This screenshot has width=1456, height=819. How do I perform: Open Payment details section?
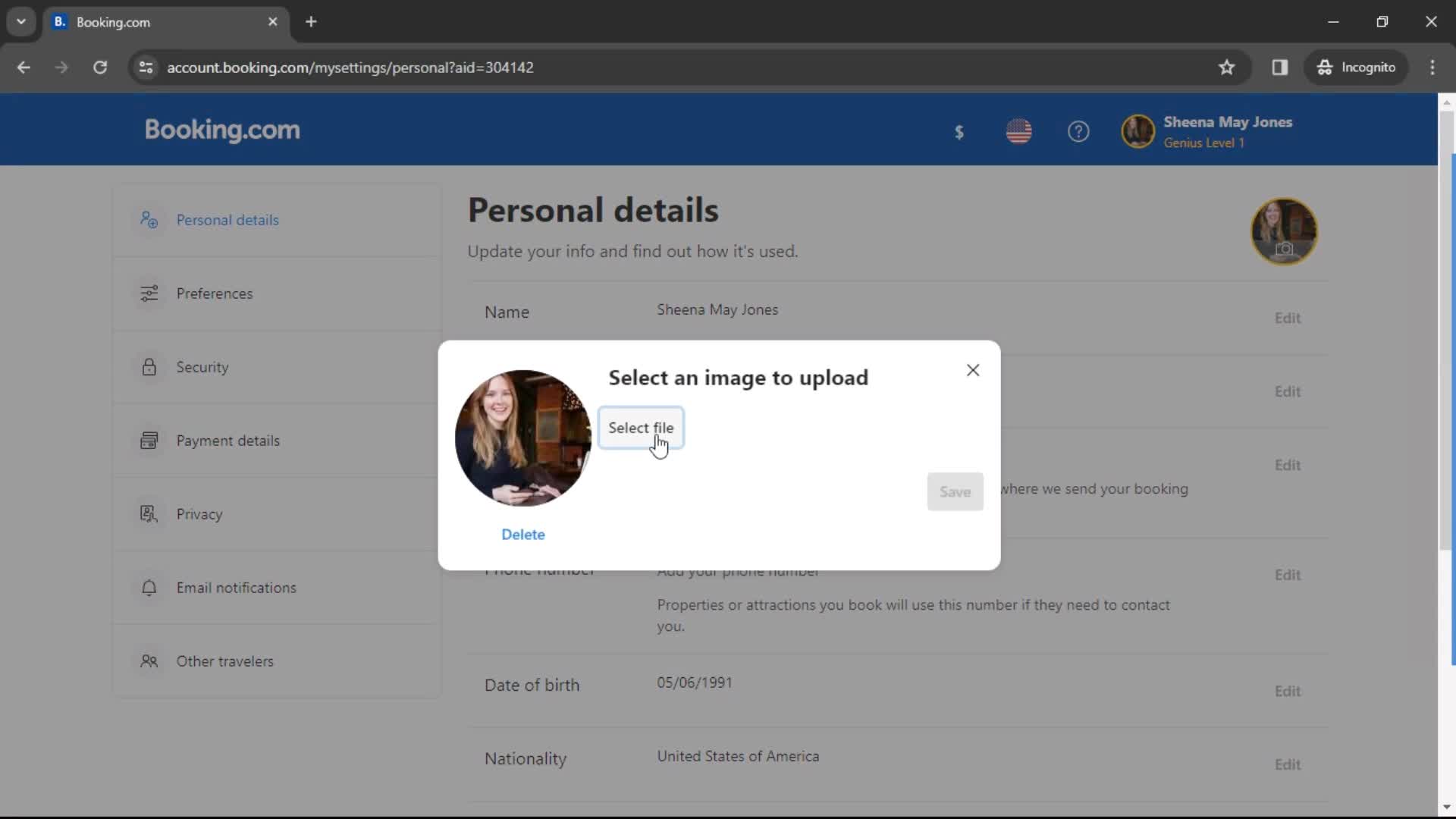277,441
